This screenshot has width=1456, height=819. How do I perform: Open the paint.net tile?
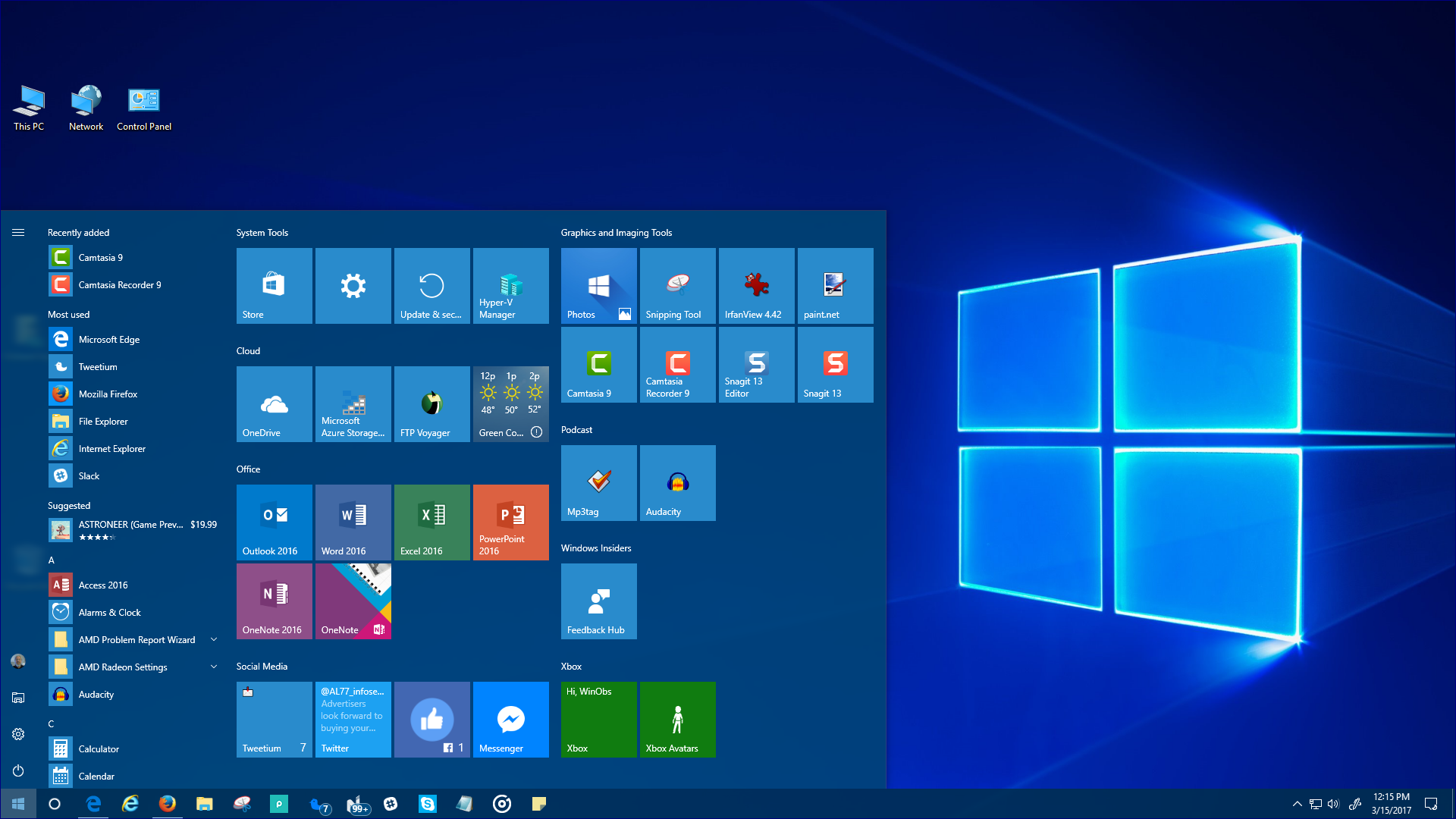pyautogui.click(x=835, y=286)
